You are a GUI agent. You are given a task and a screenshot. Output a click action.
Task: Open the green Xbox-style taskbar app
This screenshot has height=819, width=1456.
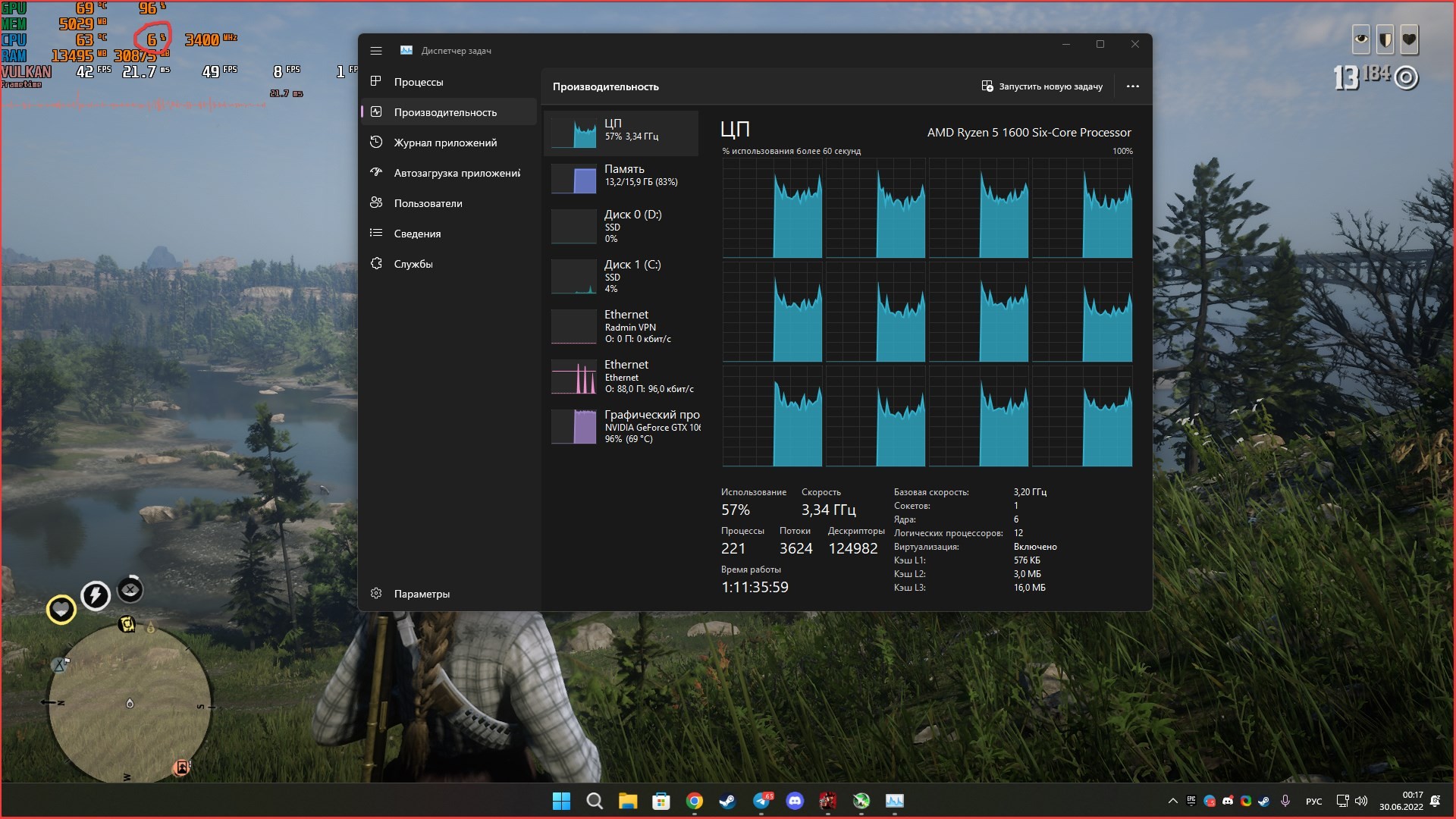point(861,801)
